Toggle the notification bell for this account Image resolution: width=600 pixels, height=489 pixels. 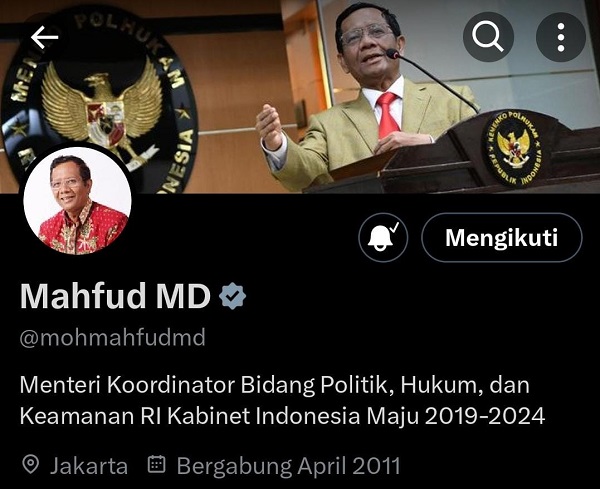(x=383, y=237)
